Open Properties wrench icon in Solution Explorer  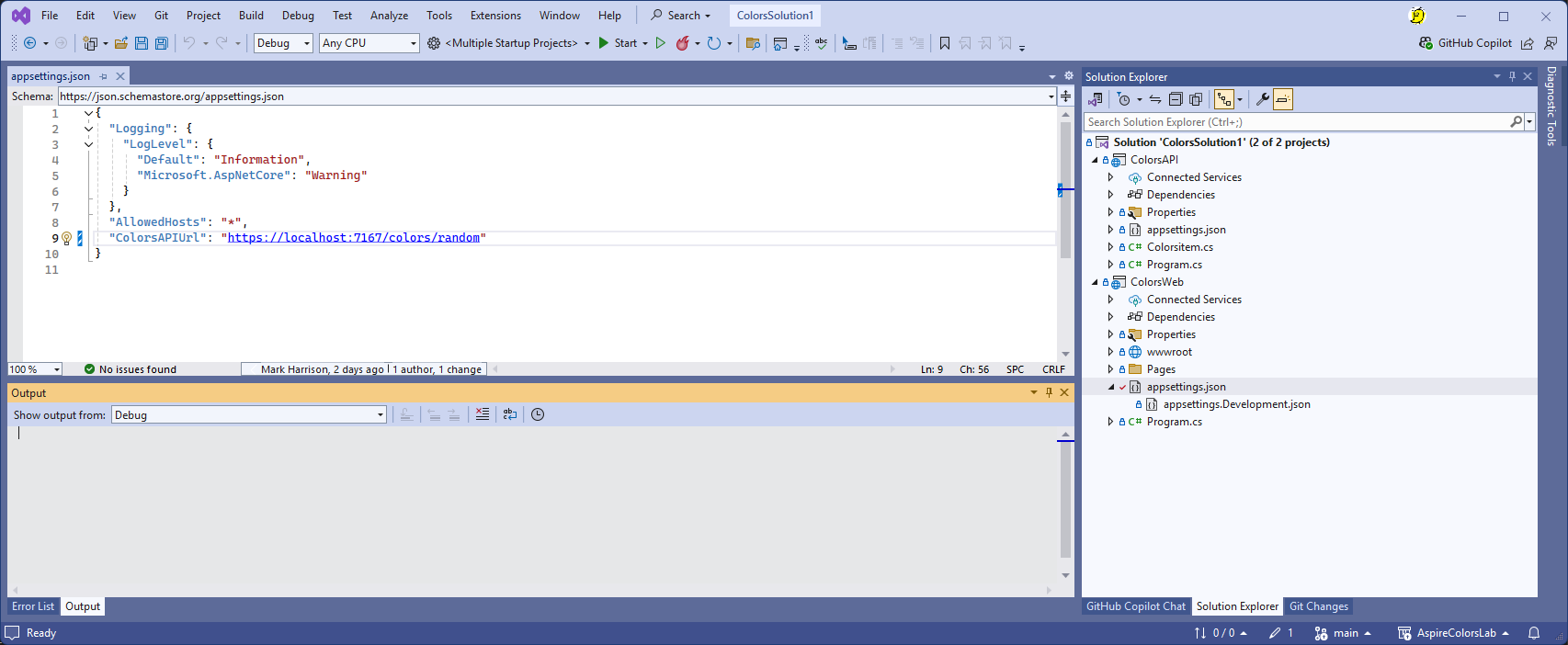click(1262, 99)
